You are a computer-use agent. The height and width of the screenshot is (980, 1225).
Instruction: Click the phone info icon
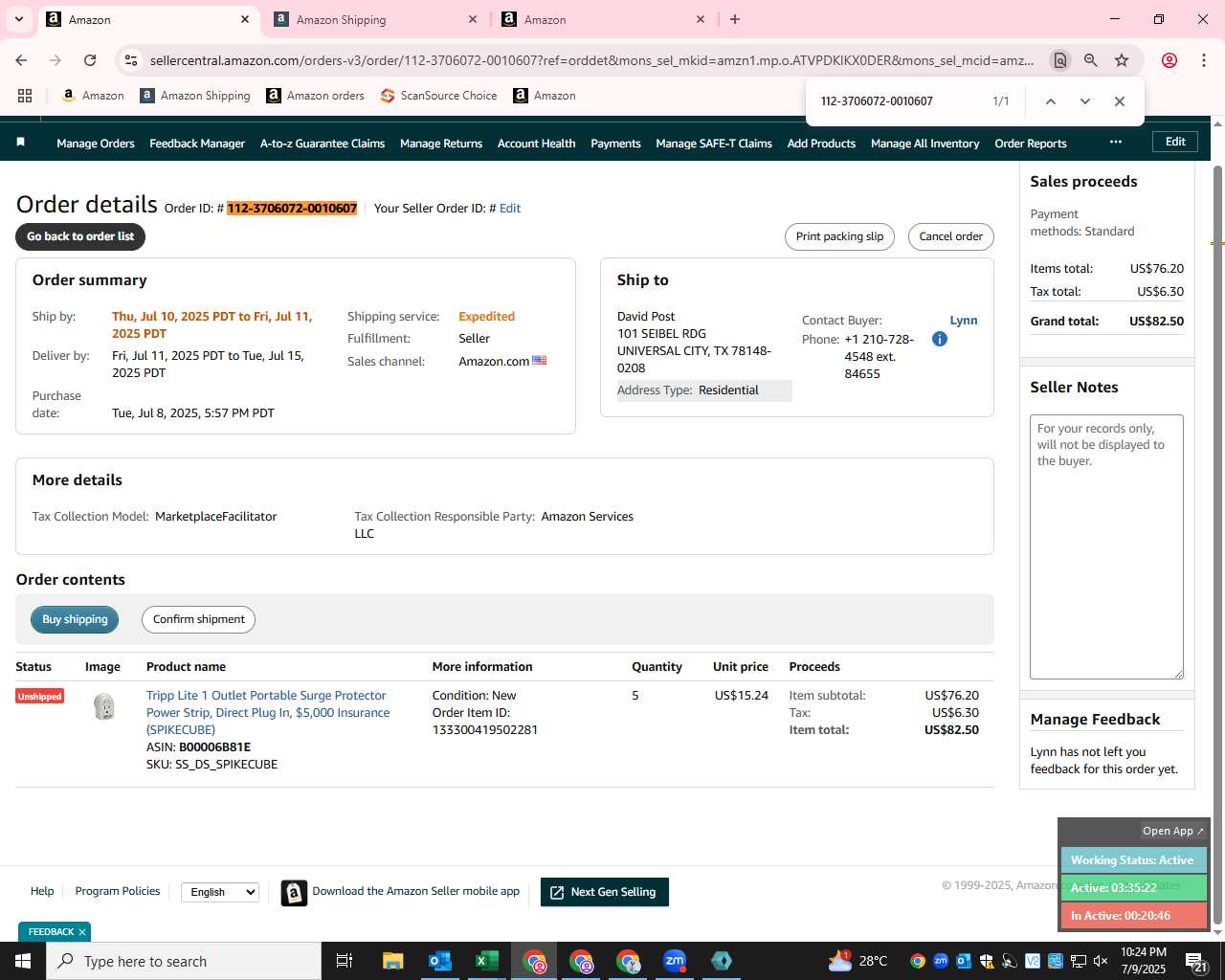coord(940,339)
